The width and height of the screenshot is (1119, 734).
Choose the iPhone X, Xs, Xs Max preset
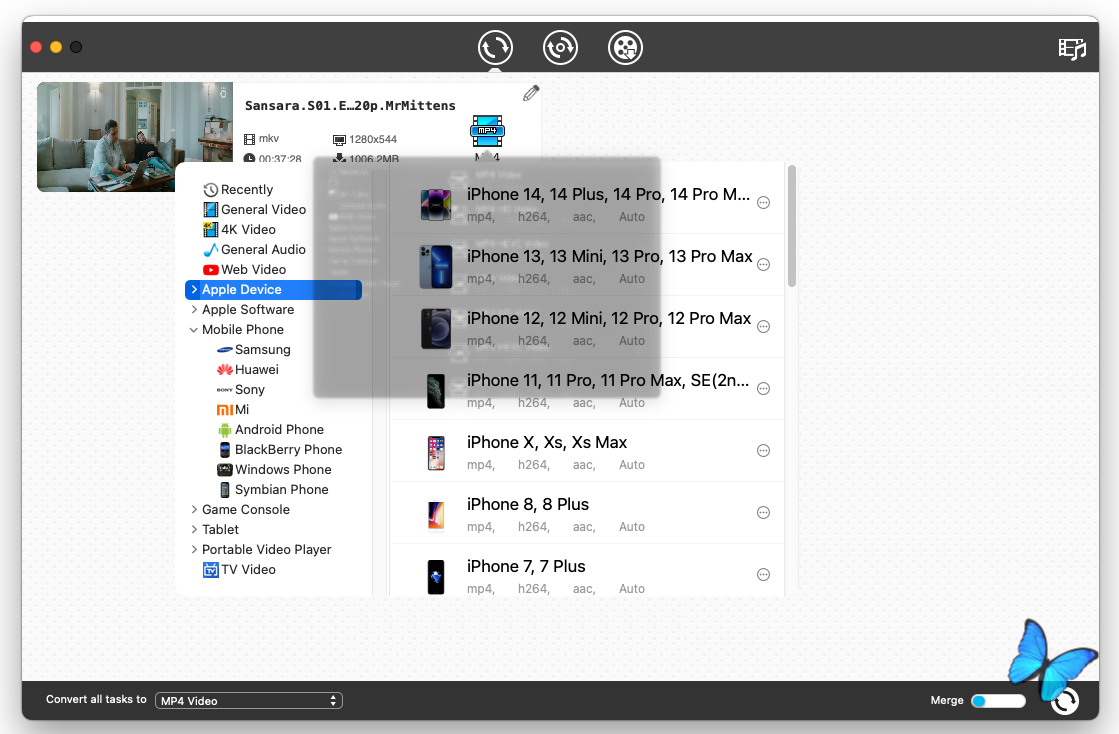(587, 452)
